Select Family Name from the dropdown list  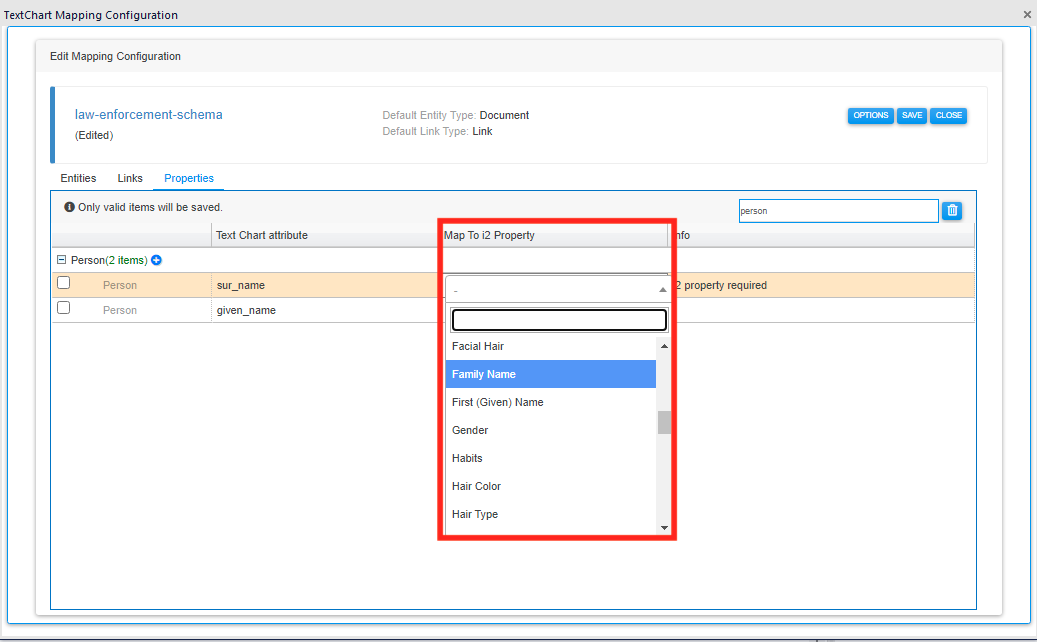550,374
